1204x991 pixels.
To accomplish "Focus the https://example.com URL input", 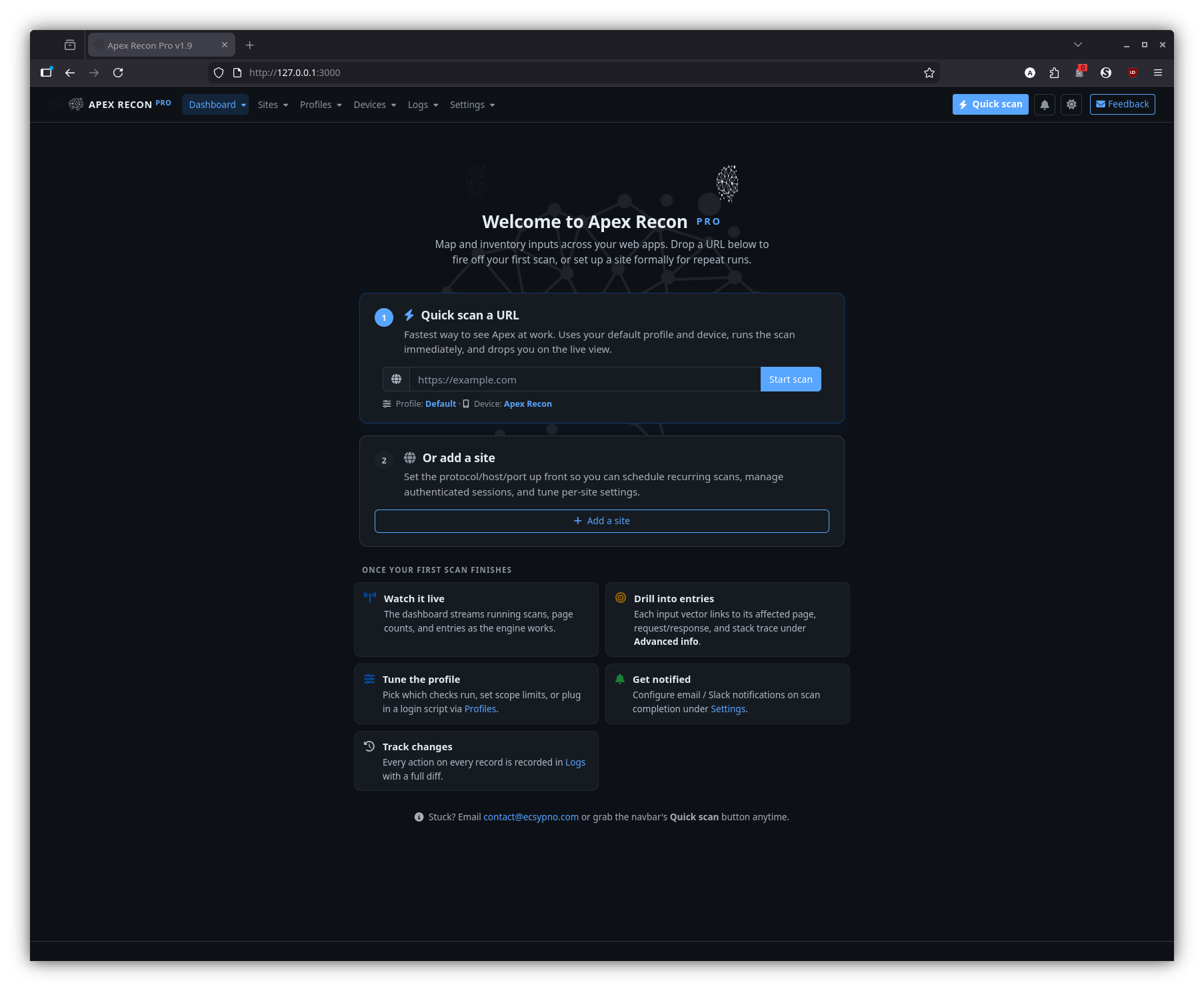I will click(585, 379).
